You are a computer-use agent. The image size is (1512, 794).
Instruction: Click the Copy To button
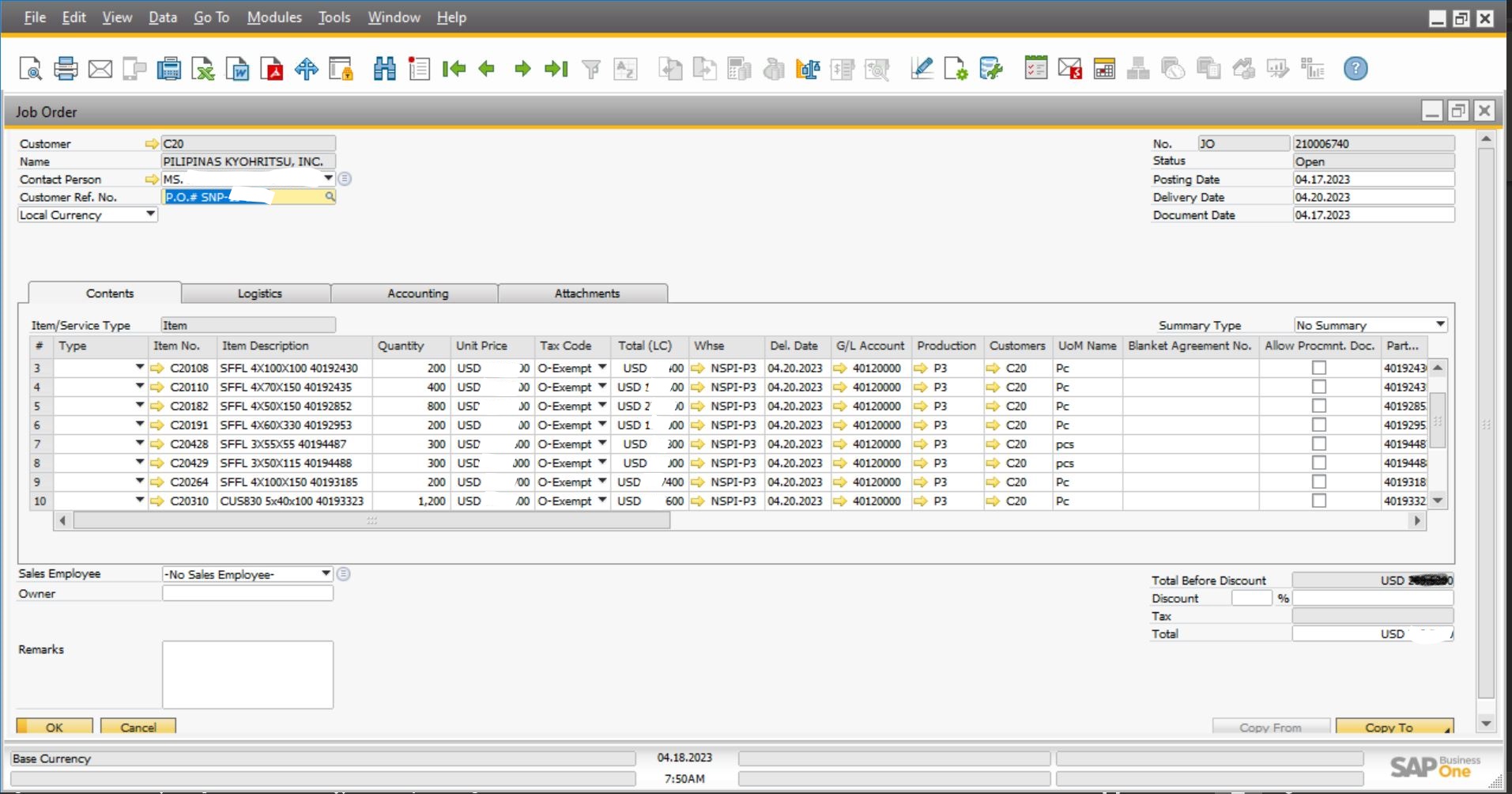[x=1394, y=727]
